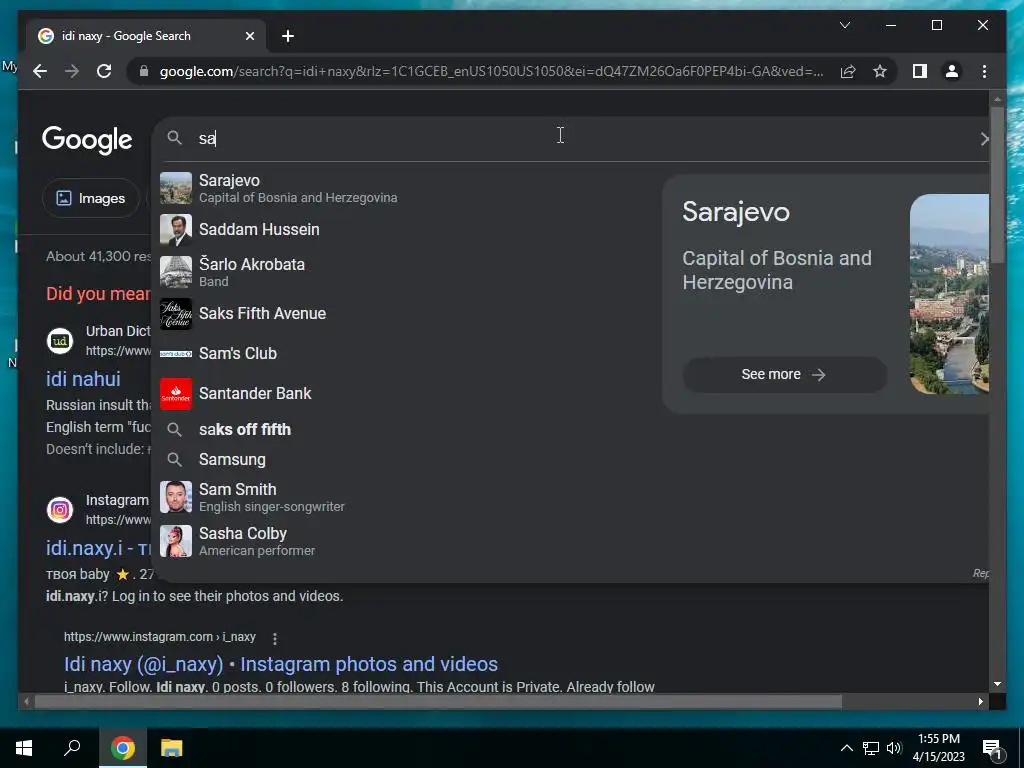Choose the Sasha Colby suggestion
This screenshot has height=768, width=1024.
pyautogui.click(x=405, y=541)
